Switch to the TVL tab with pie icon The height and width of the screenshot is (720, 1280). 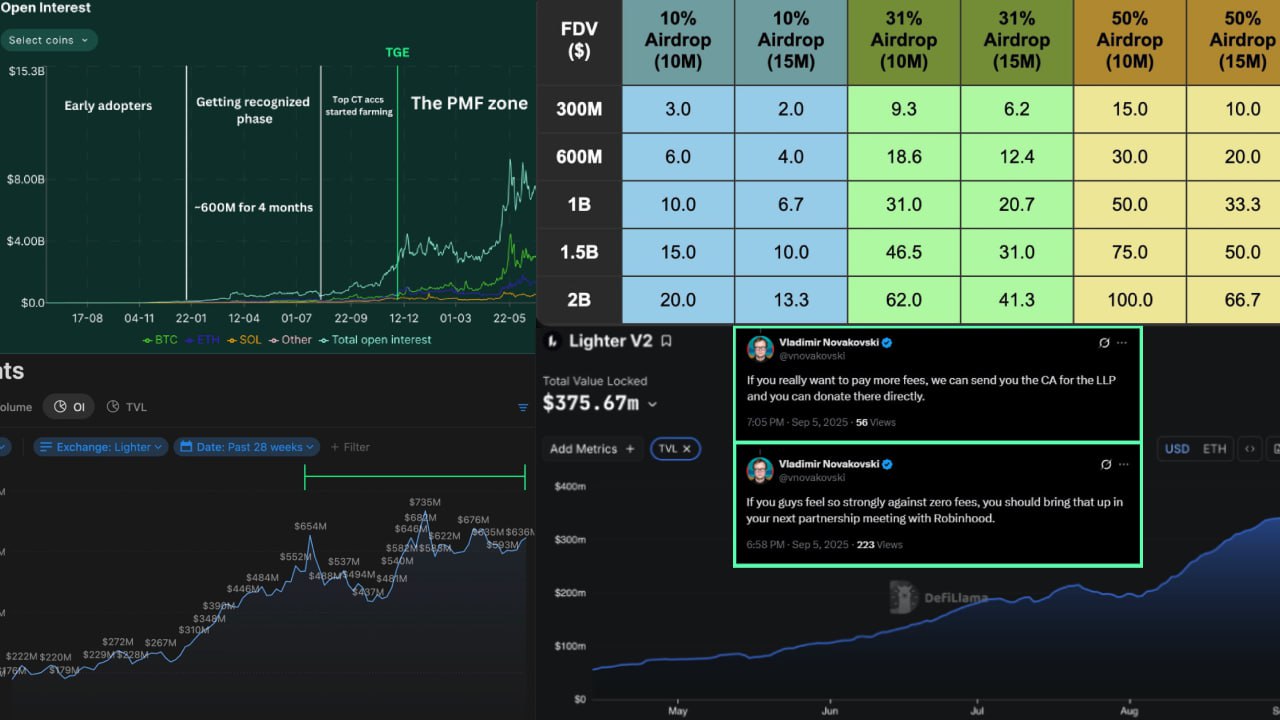127,407
